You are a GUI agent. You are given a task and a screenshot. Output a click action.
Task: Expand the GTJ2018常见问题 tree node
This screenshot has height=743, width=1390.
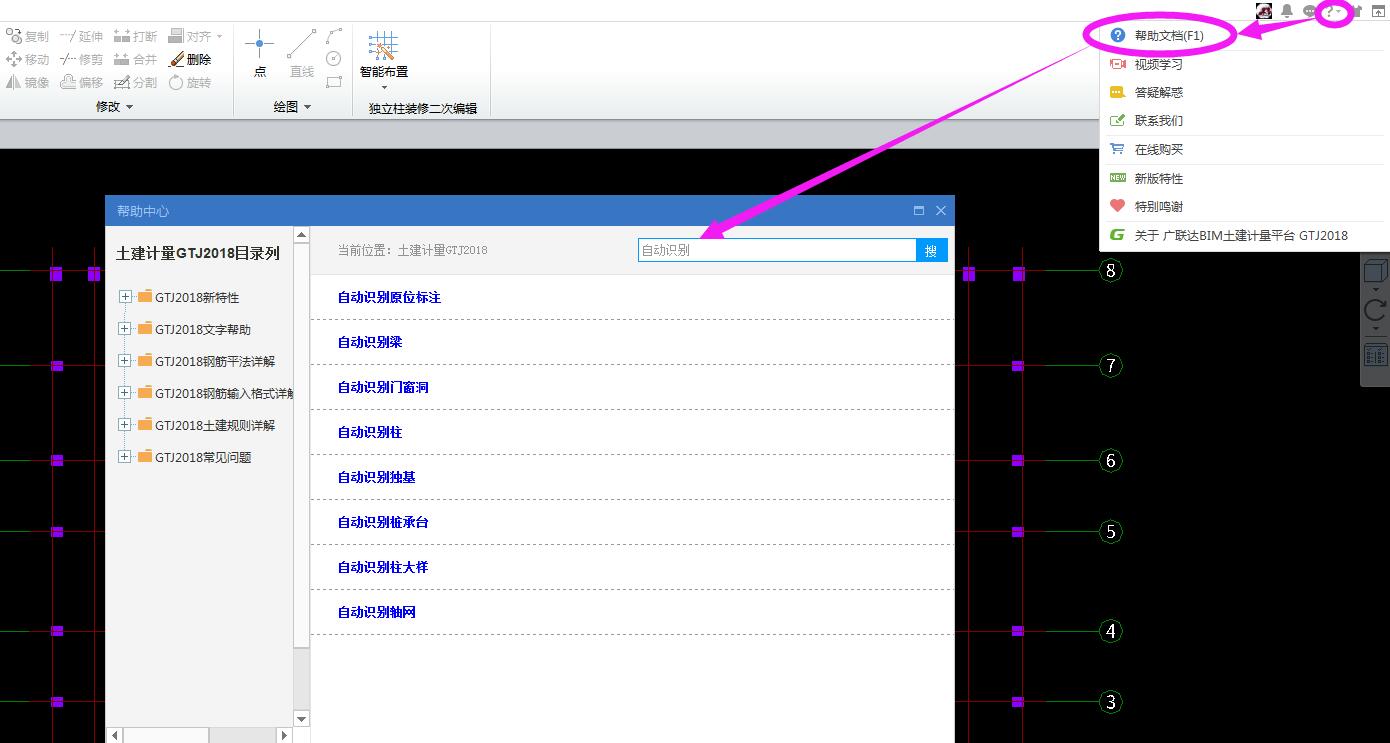pyautogui.click(x=125, y=457)
